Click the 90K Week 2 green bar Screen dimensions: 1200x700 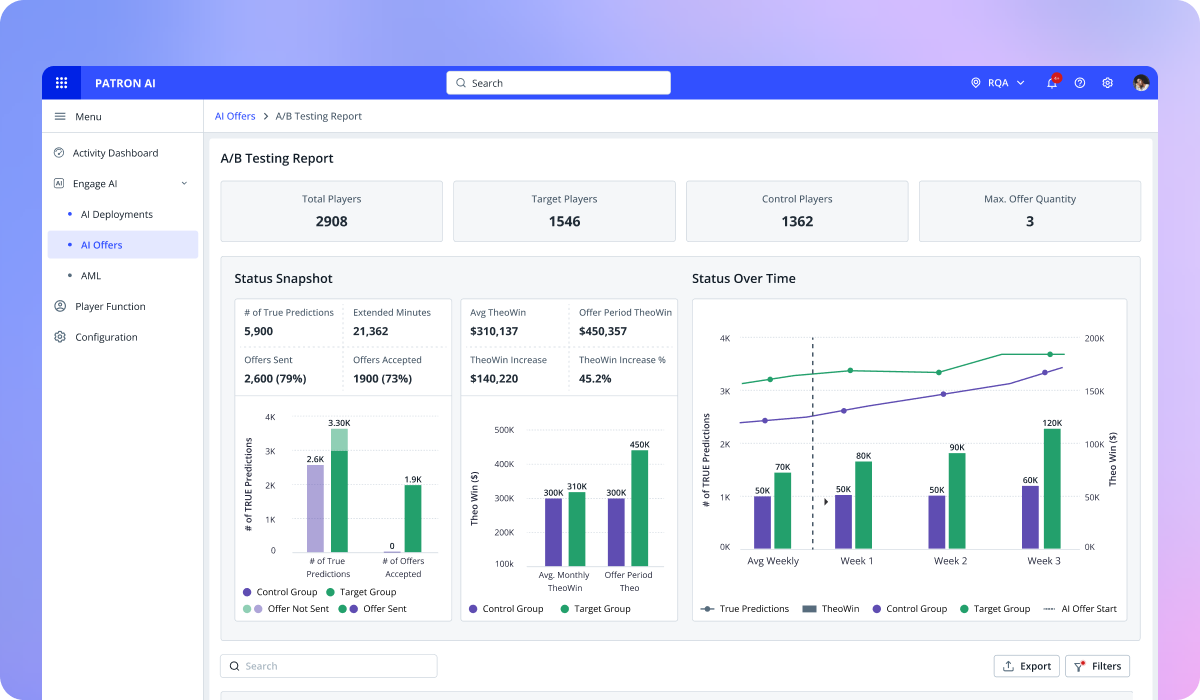957,500
